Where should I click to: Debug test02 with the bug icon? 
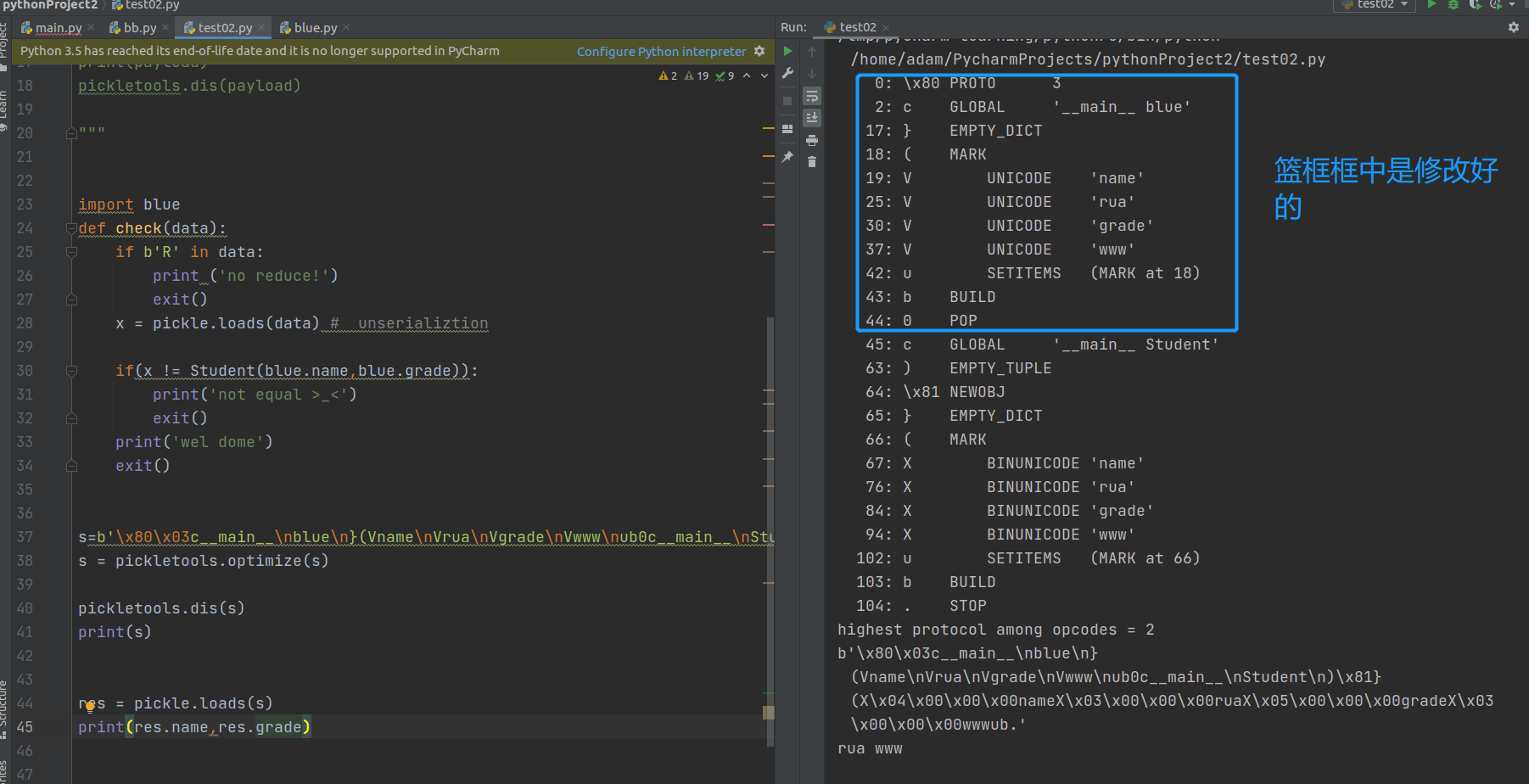coord(1453,4)
